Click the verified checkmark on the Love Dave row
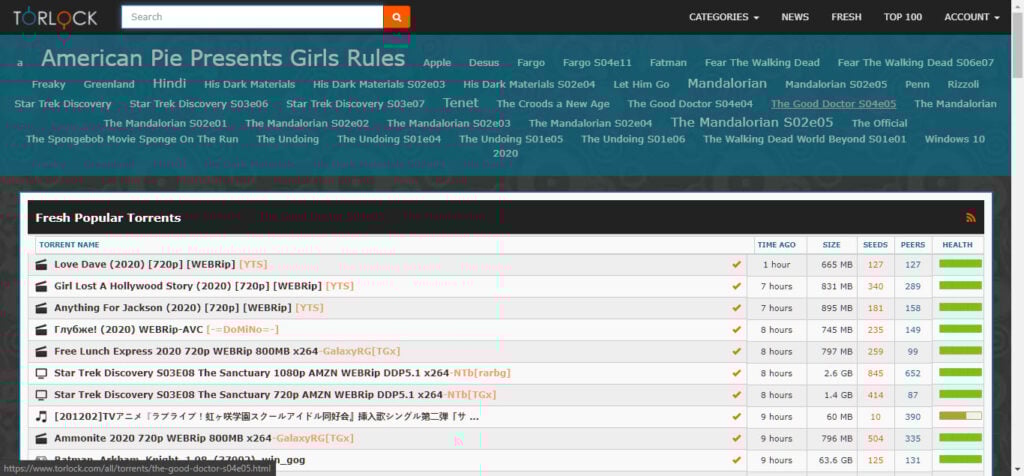The image size is (1024, 476). click(x=737, y=264)
